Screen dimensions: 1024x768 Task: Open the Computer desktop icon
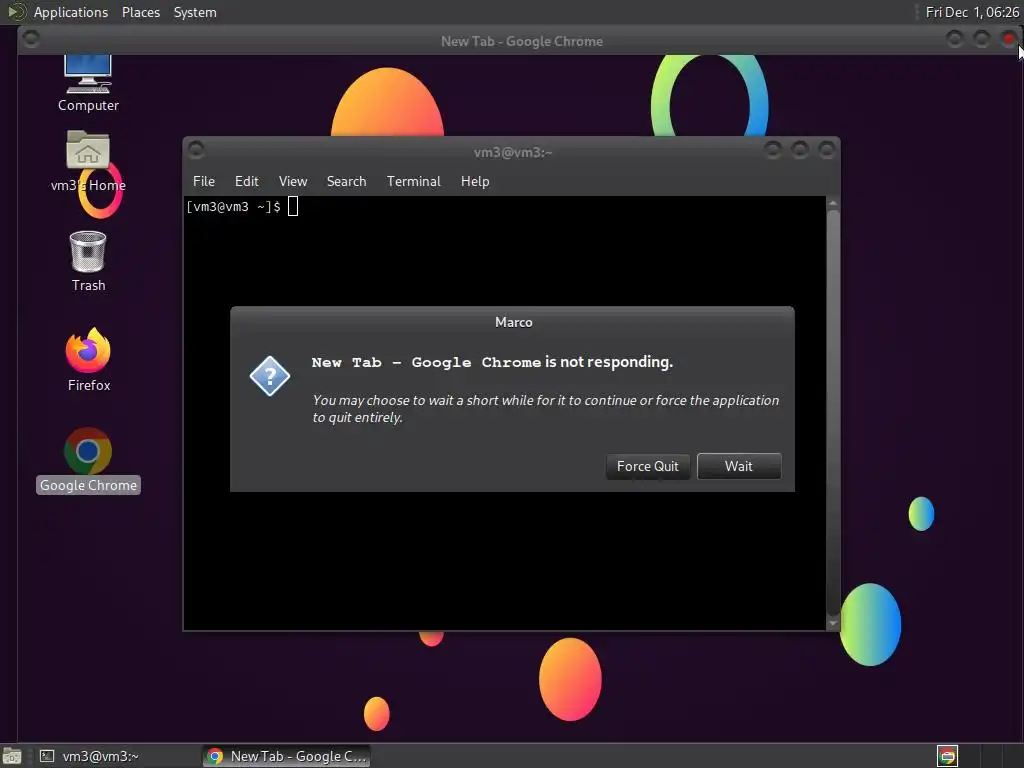point(88,82)
